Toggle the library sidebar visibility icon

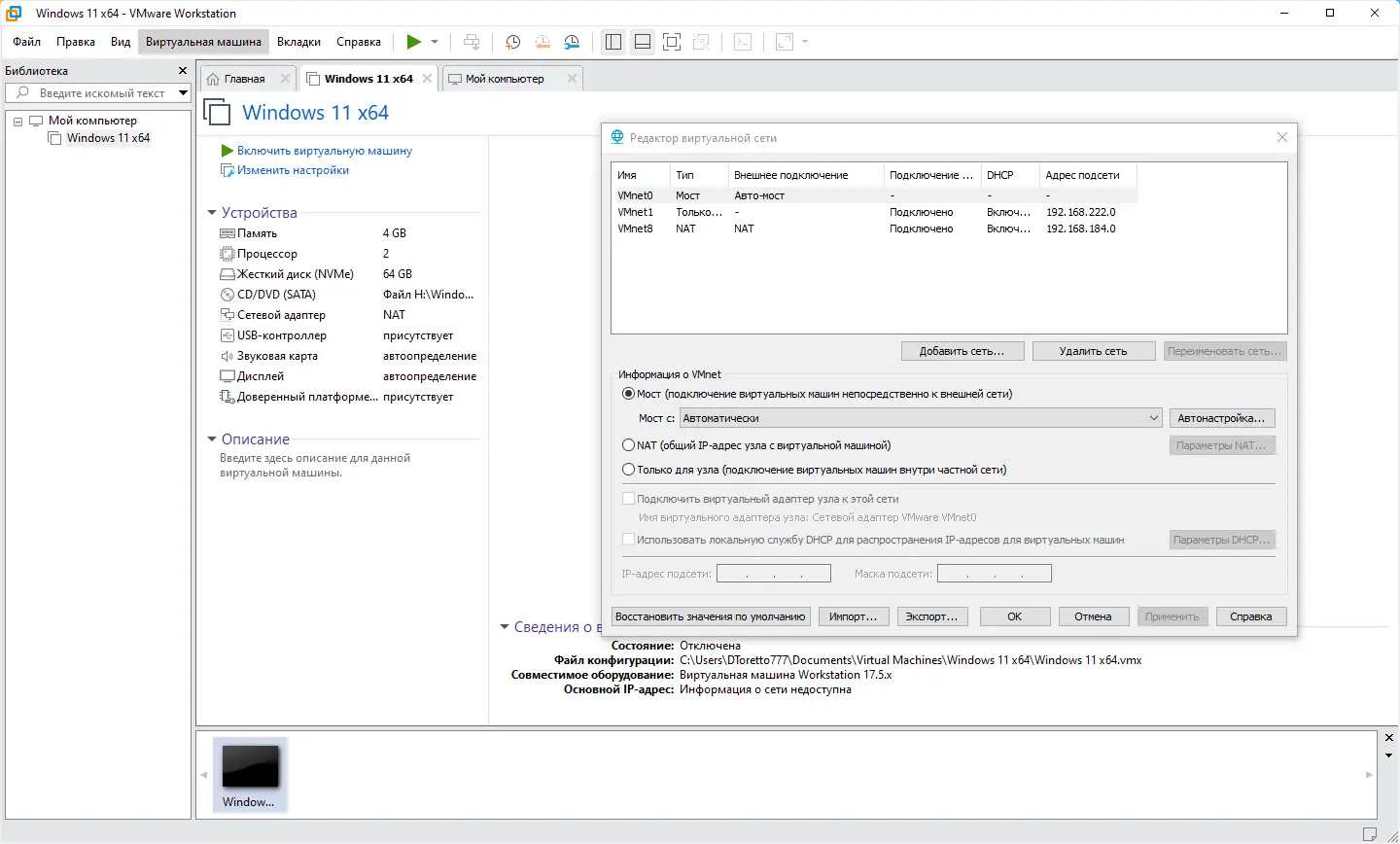coord(613,41)
